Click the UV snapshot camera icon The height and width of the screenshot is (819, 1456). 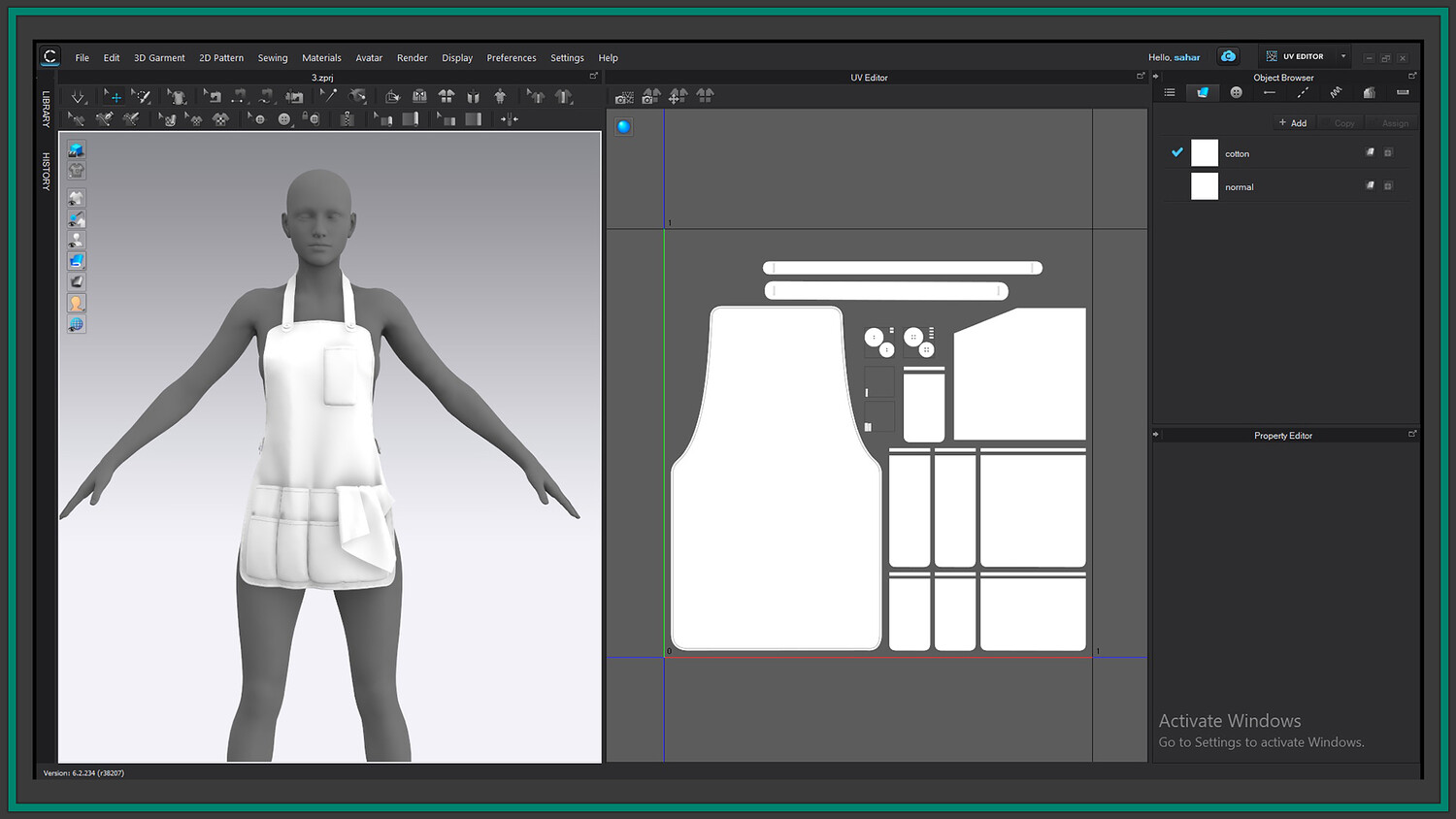(624, 97)
